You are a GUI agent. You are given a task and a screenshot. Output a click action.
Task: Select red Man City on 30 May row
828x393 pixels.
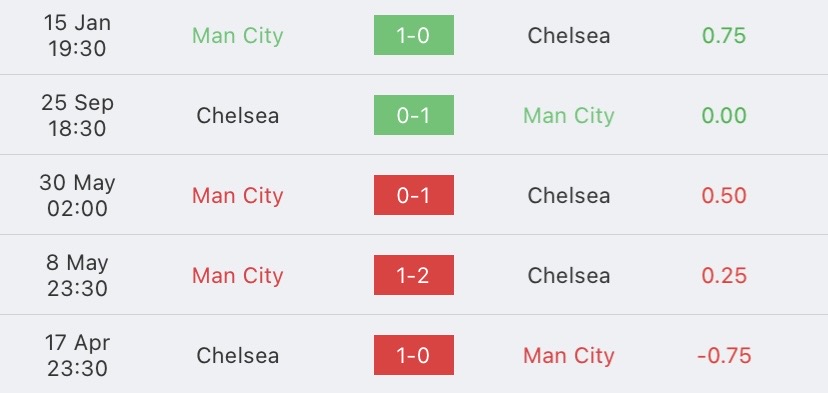[238, 196]
